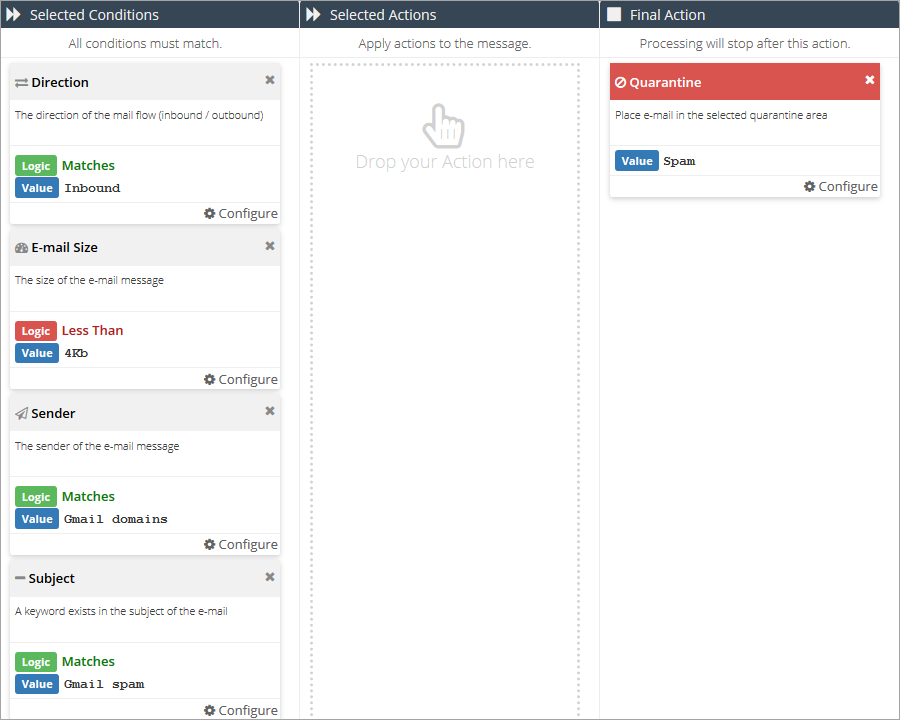Click the E-mail Size gauge icon
This screenshot has width=900, height=720.
21,248
